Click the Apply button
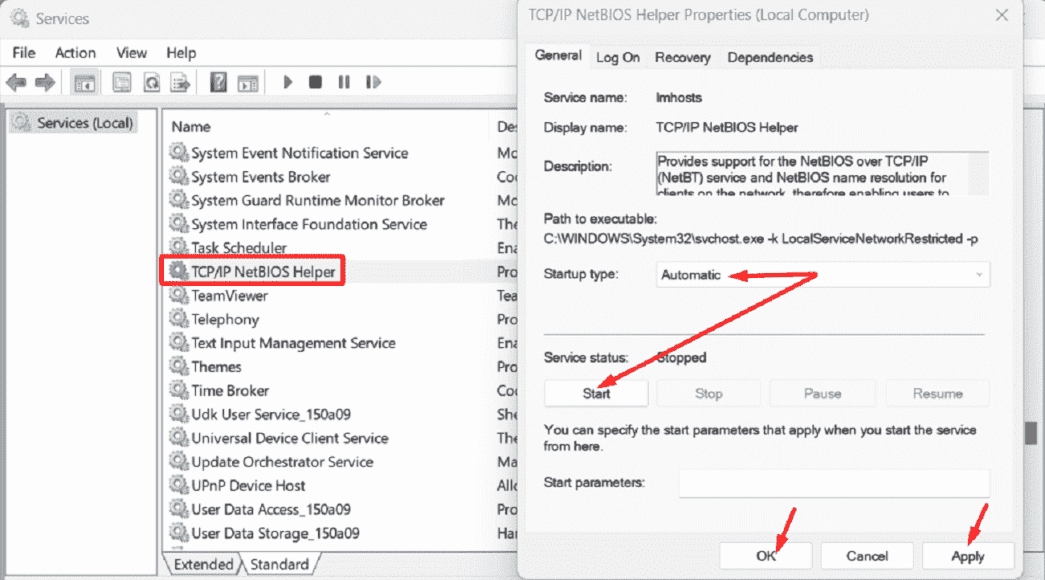The width and height of the screenshot is (1045, 580). click(x=968, y=556)
